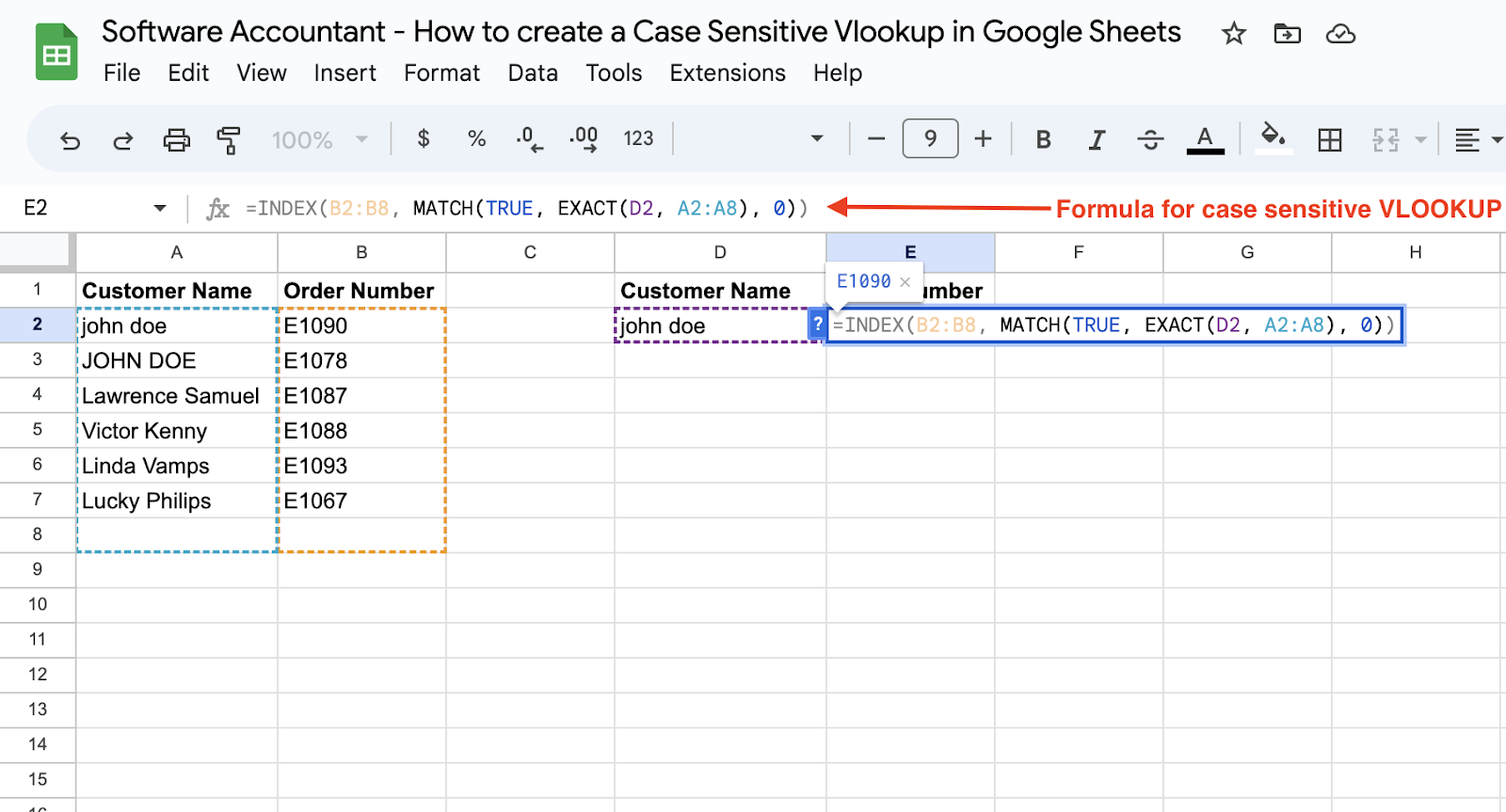Image resolution: width=1506 pixels, height=812 pixels.
Task: Click the font size field showing 9
Action: point(930,139)
